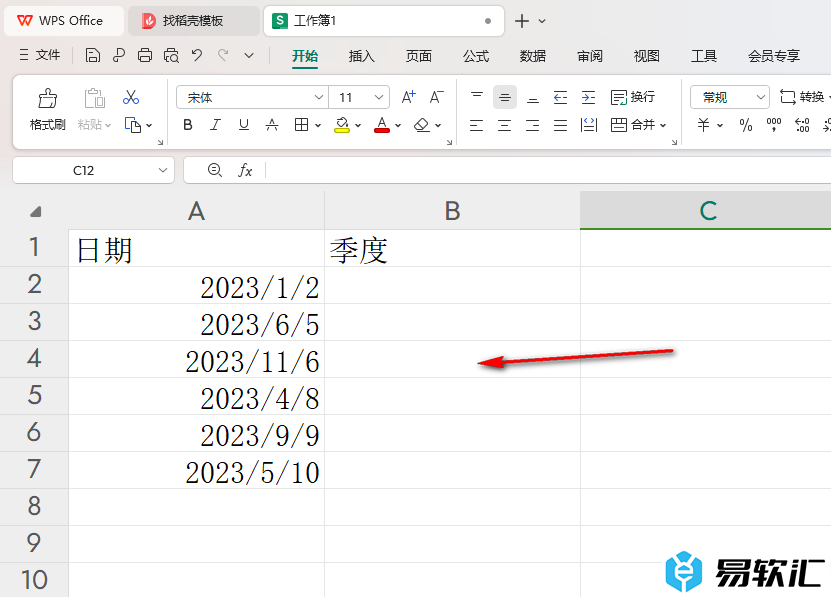Click the zoom magnifier beside fx
The image size is (831, 597).
[215, 170]
